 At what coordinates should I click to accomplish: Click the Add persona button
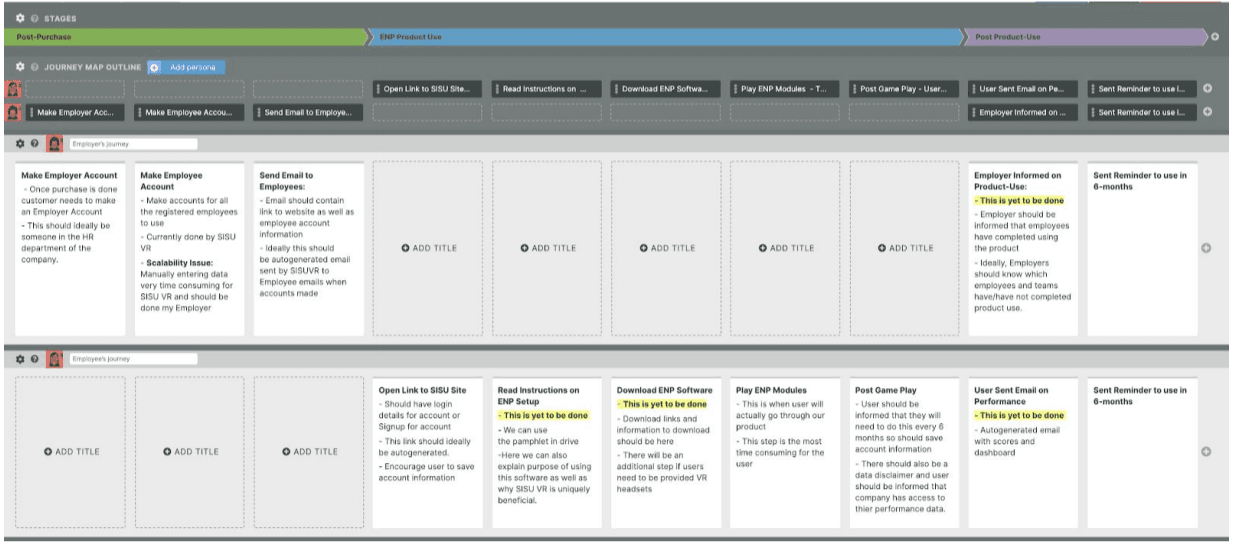coord(187,67)
